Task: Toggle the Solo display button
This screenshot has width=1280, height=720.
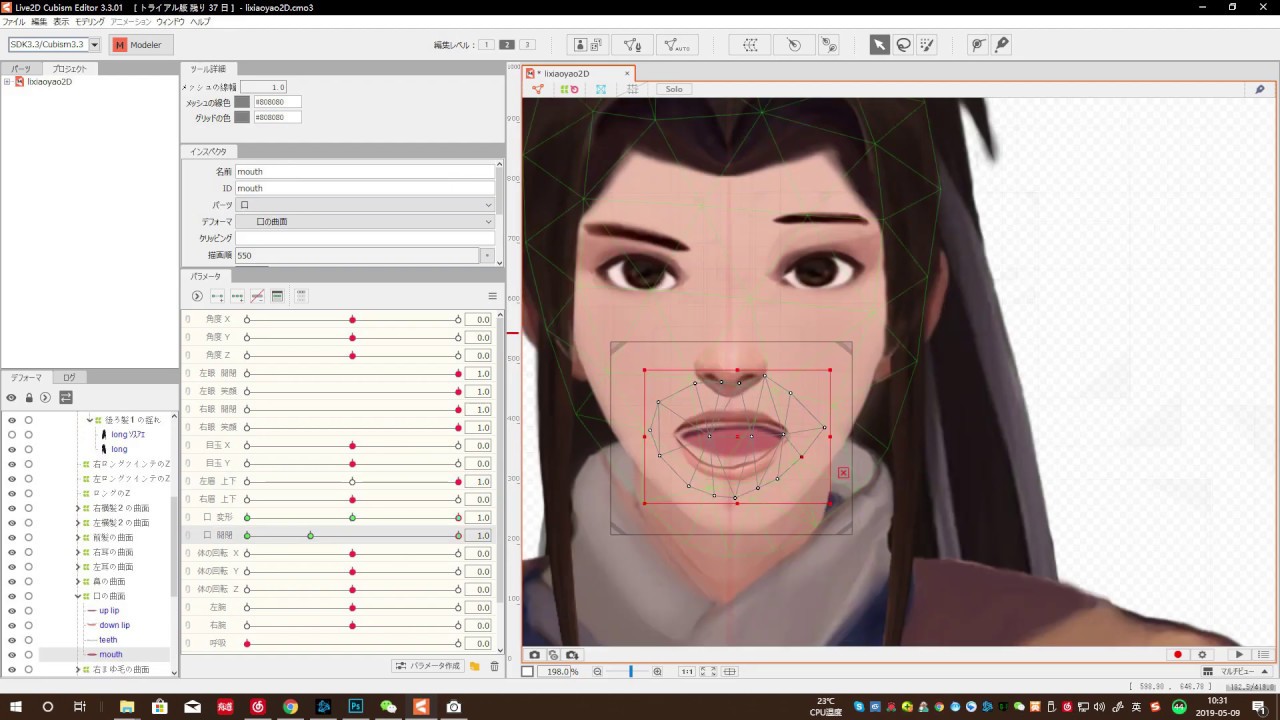Action: click(x=674, y=89)
